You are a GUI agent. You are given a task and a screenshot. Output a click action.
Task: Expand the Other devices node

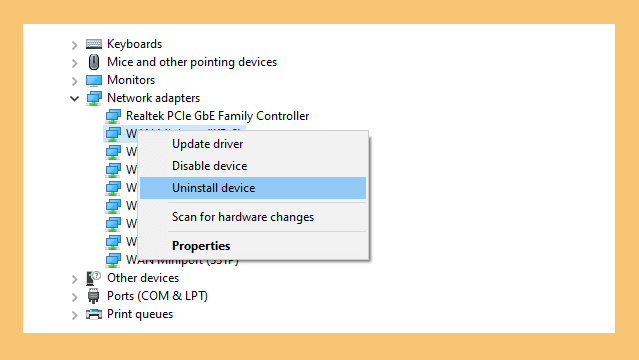click(74, 279)
